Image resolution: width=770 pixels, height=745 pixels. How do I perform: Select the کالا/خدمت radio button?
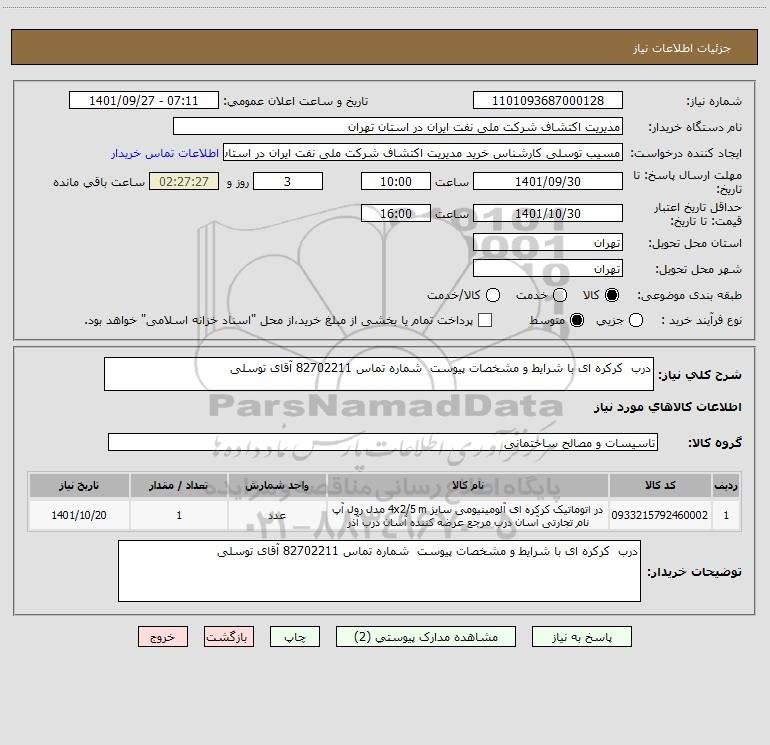[x=493, y=295]
